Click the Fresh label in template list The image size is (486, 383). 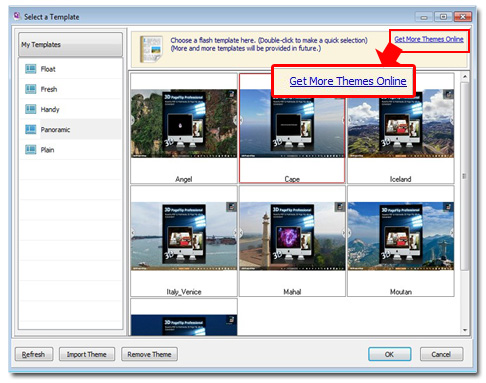(49, 89)
